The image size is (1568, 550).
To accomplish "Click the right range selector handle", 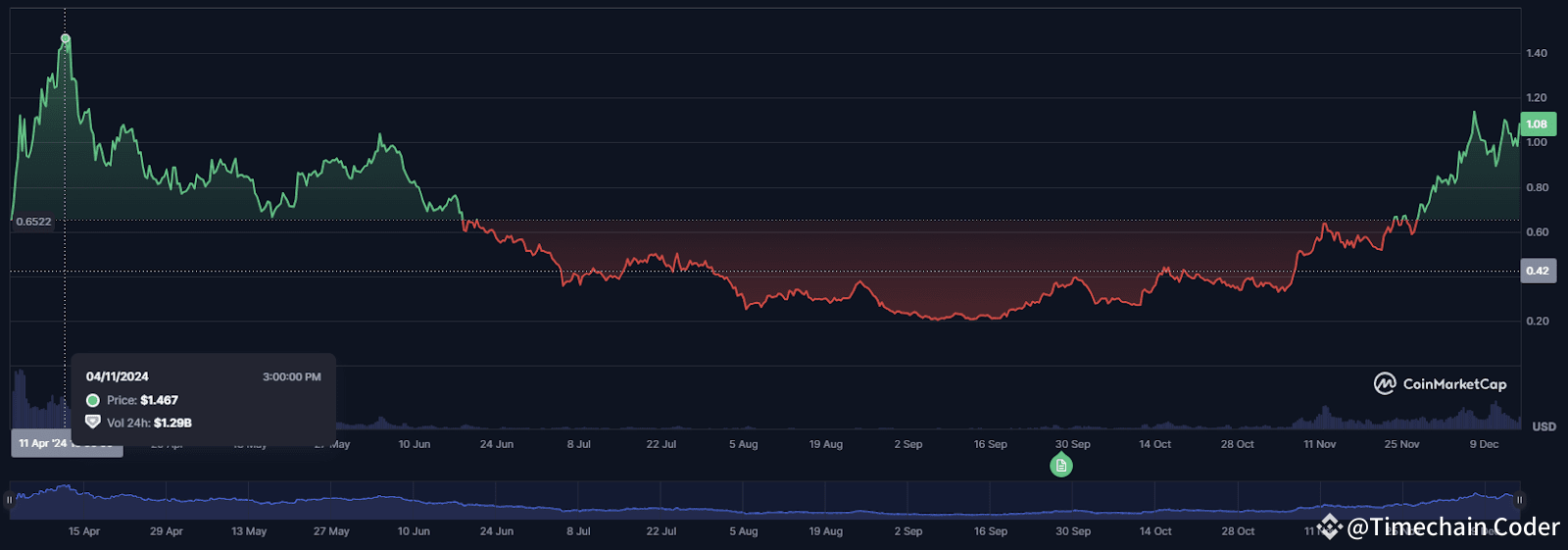I will (x=1519, y=500).
